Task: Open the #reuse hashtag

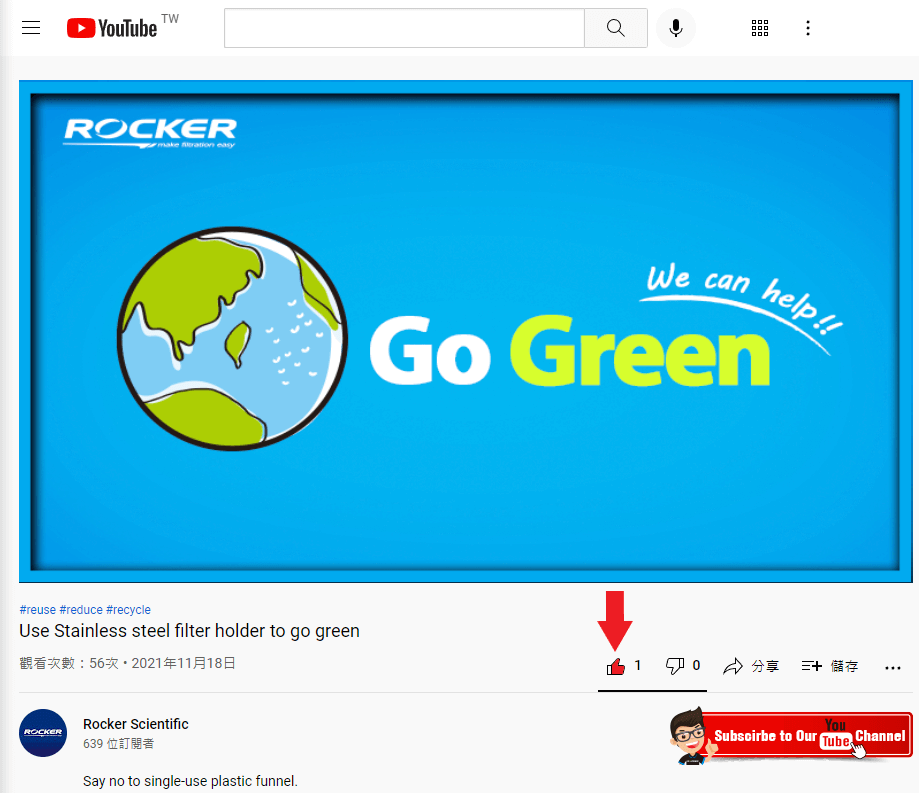Action: [38, 610]
